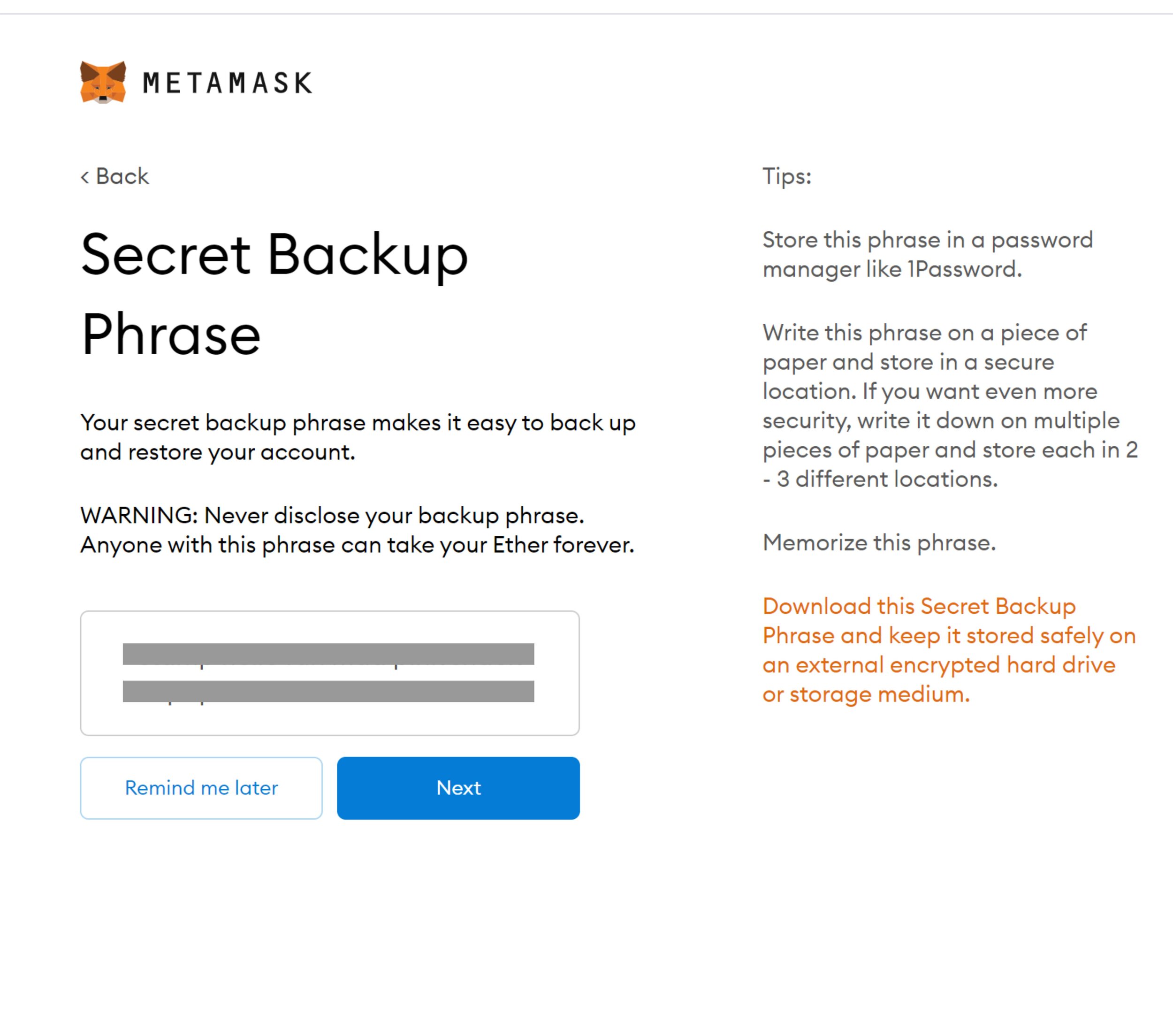
Task: Click the word 1Password in tips
Action: click(964, 269)
